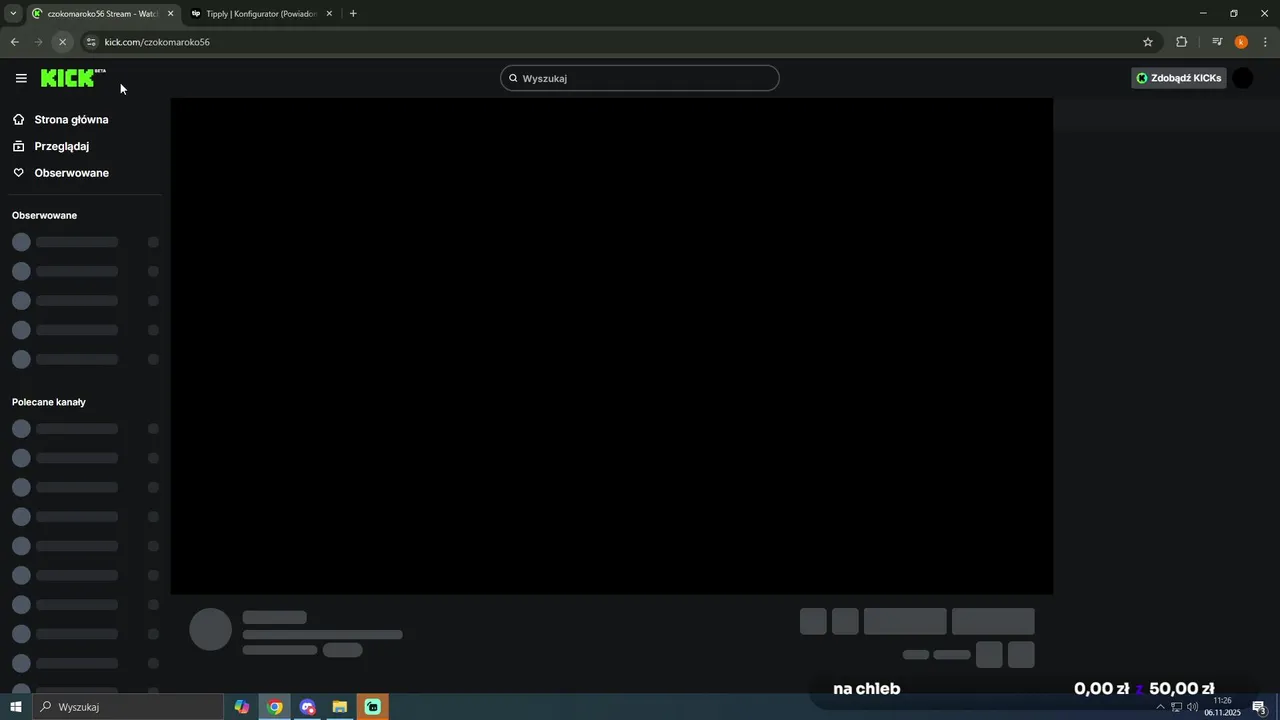The height and width of the screenshot is (720, 1280).
Task: Click the Windows taskbar Wyszukaj search box
Action: pyautogui.click(x=127, y=707)
